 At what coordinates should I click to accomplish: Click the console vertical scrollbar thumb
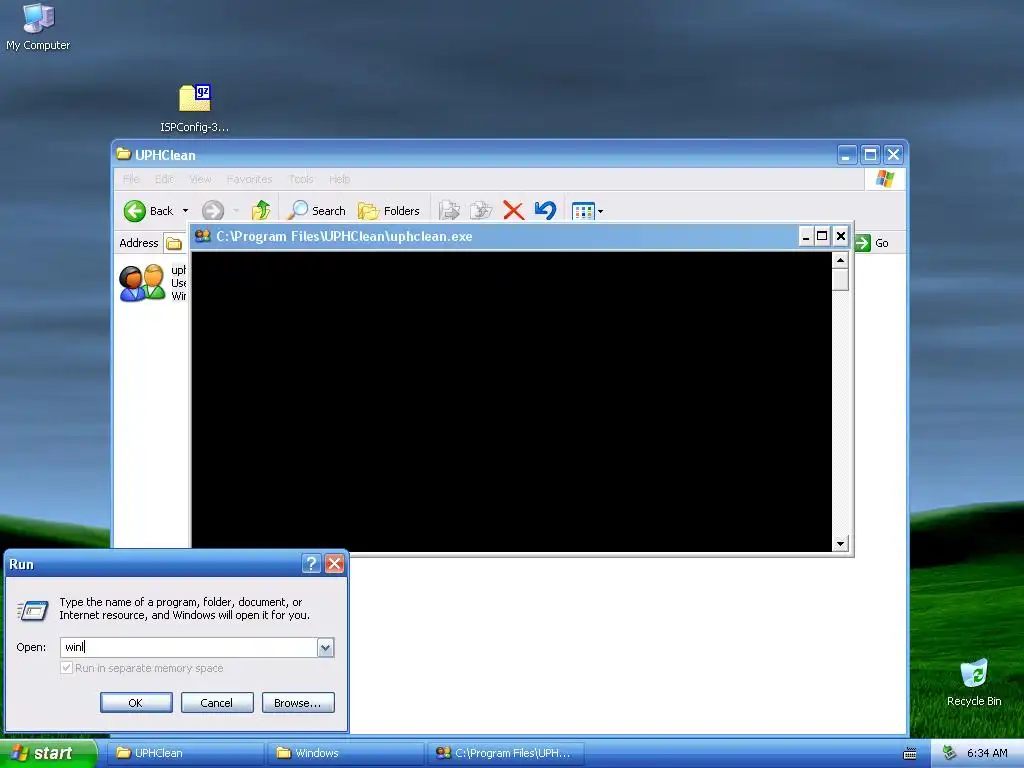coord(840,280)
